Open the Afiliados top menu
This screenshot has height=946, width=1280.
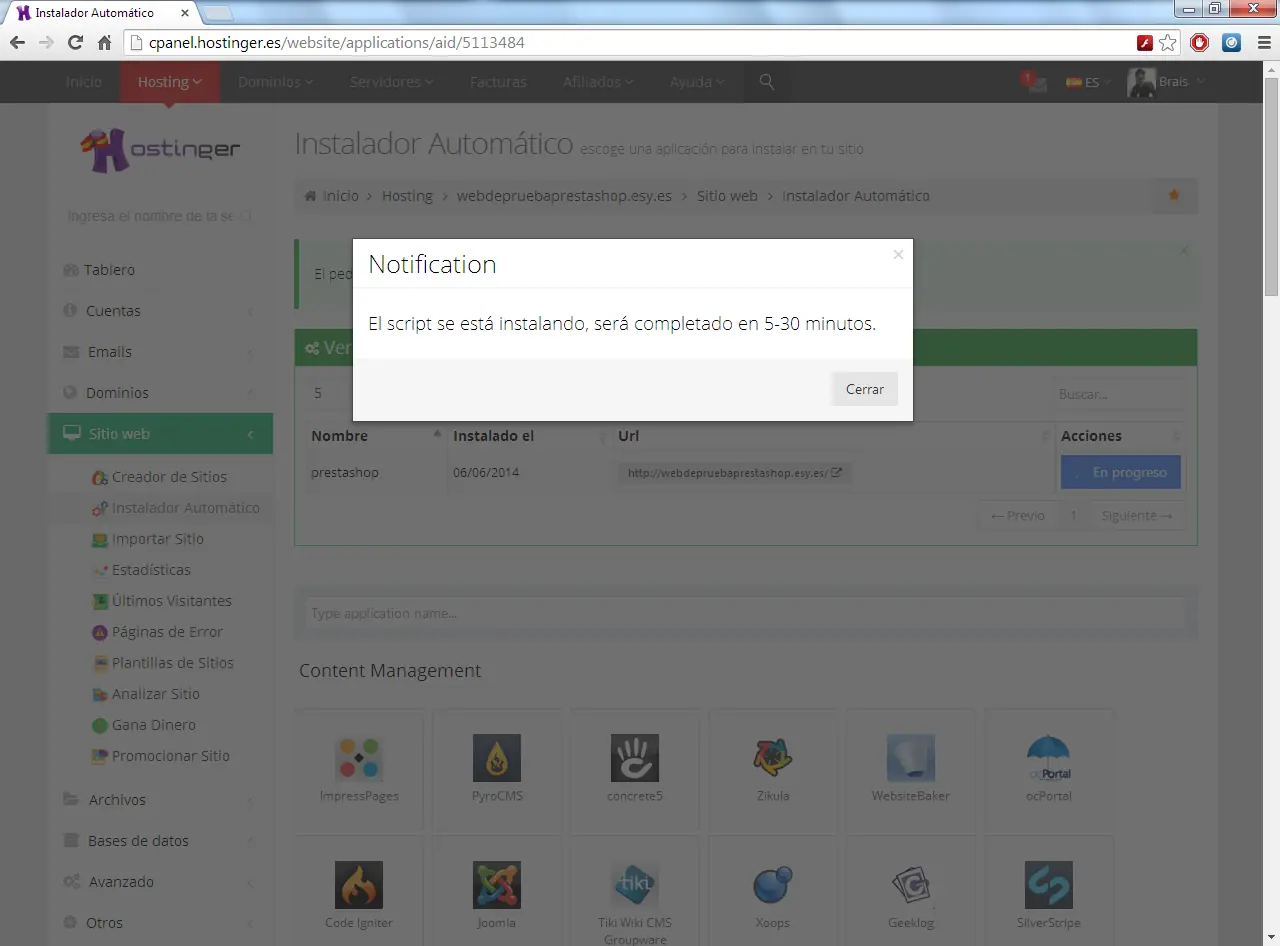click(x=598, y=82)
